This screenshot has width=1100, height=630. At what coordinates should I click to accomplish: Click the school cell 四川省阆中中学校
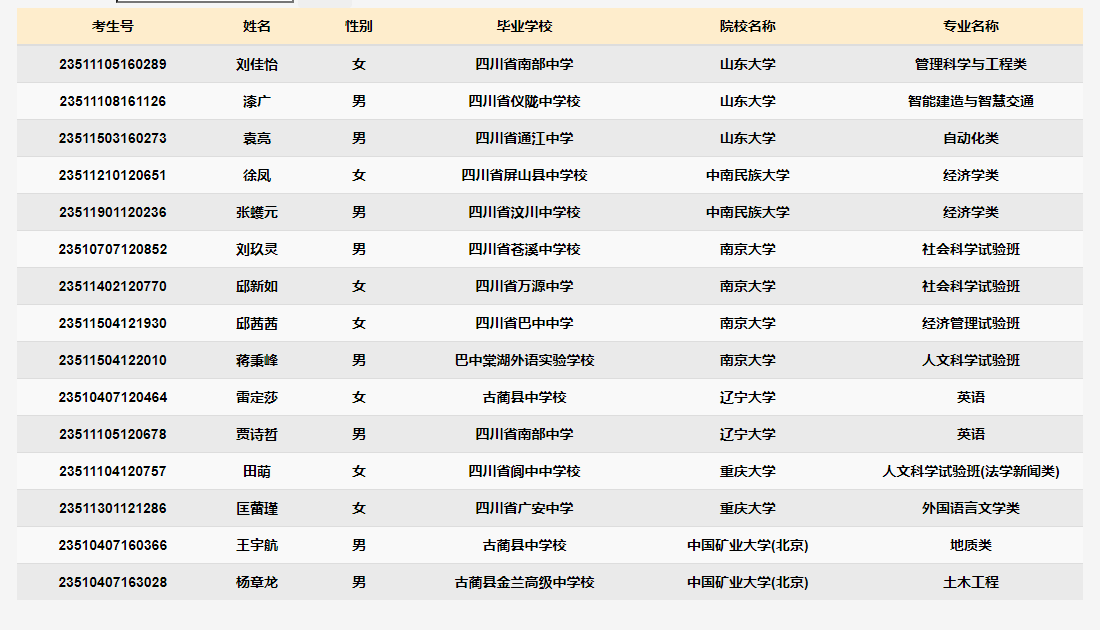(x=524, y=472)
